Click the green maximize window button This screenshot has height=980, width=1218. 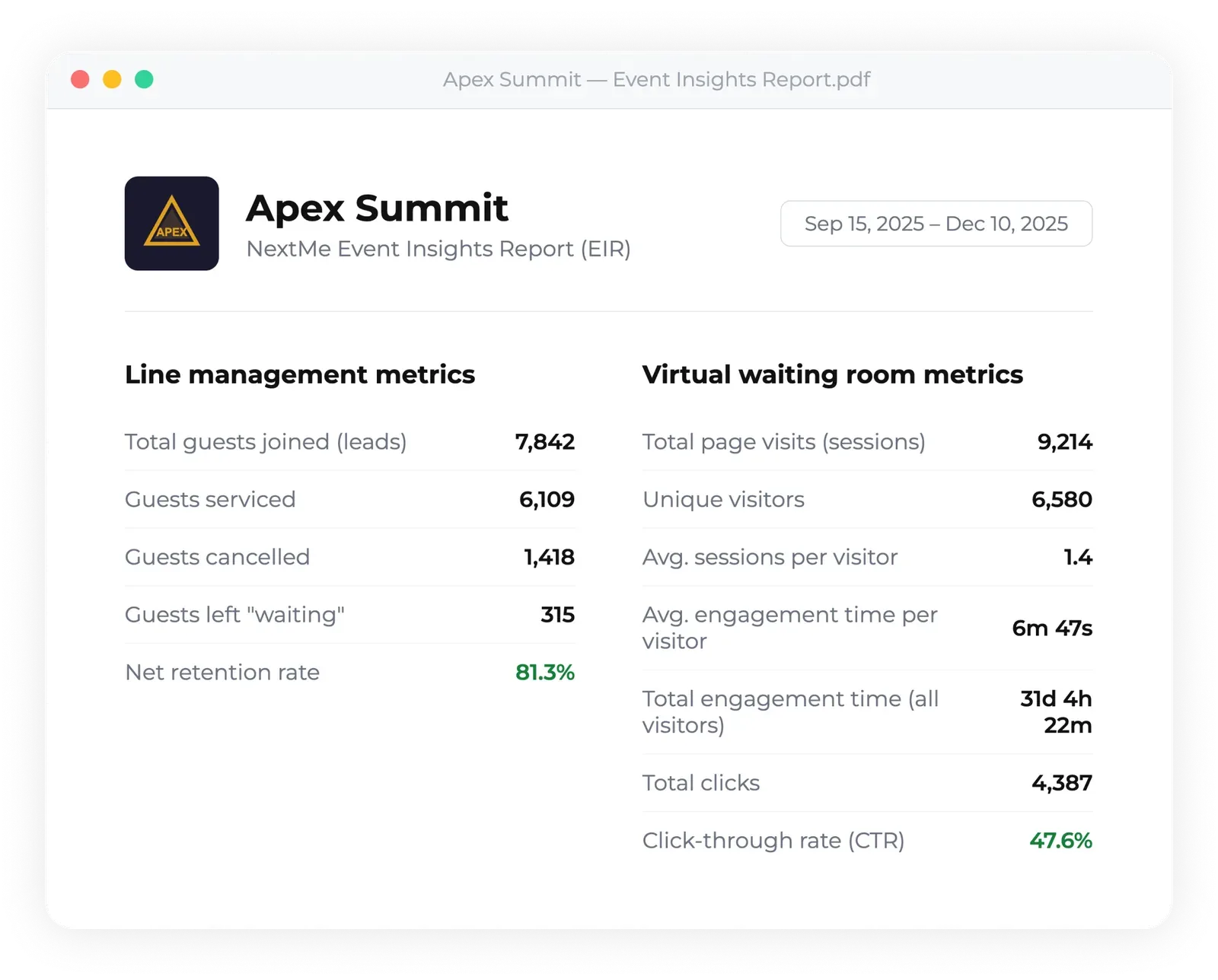[144, 79]
